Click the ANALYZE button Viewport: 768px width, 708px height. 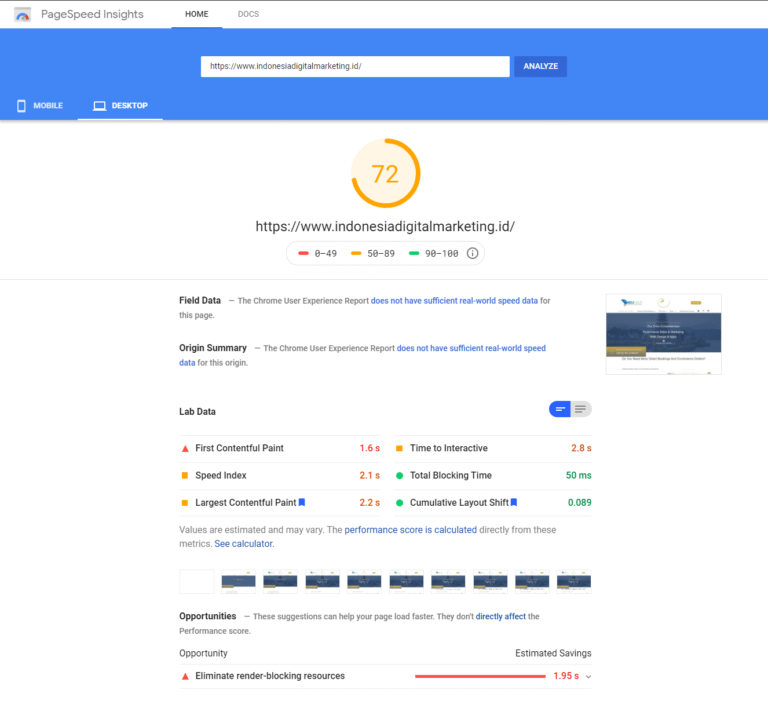tap(541, 67)
